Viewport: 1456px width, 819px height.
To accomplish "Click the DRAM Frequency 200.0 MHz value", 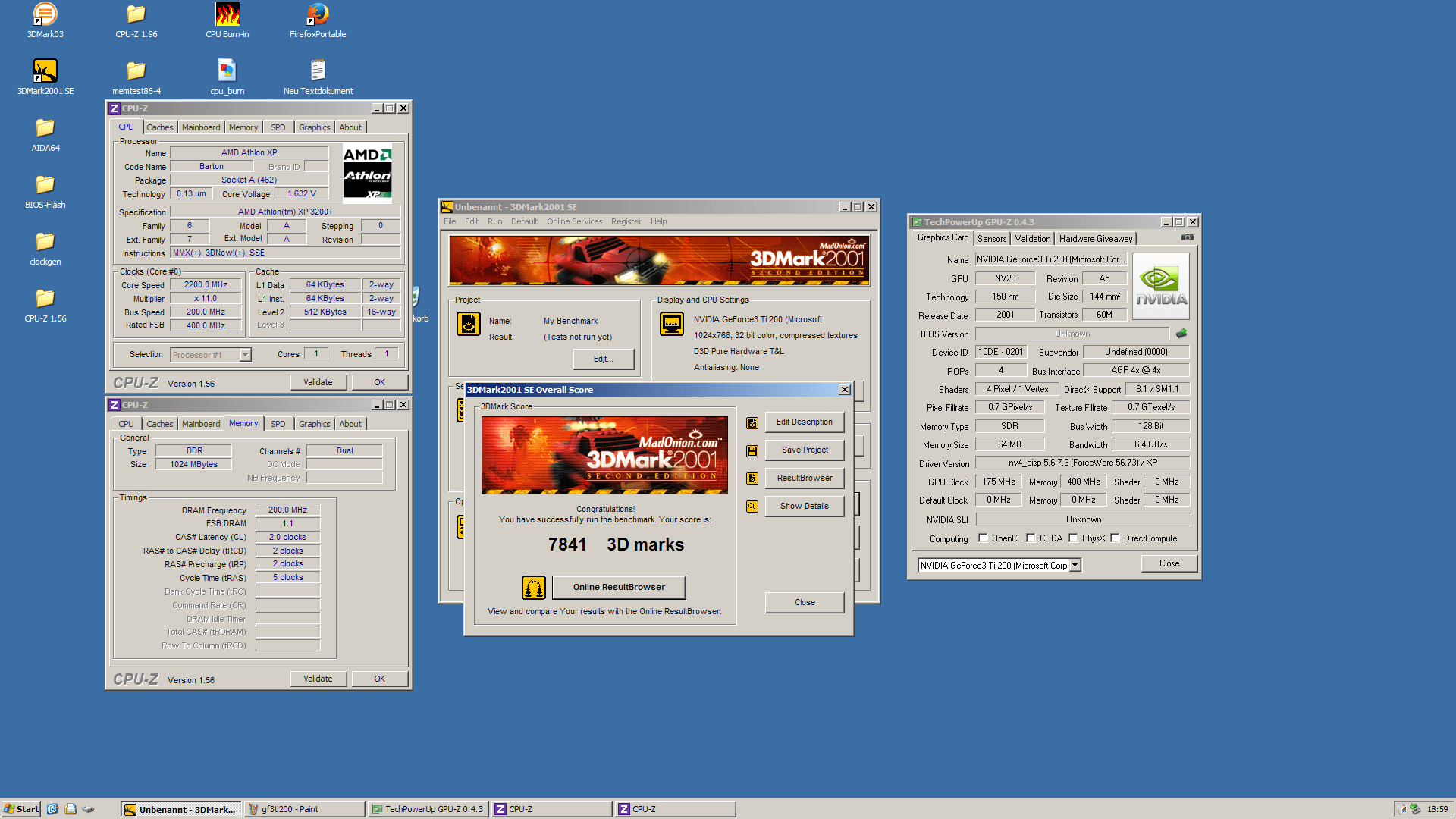I will pyautogui.click(x=288, y=510).
